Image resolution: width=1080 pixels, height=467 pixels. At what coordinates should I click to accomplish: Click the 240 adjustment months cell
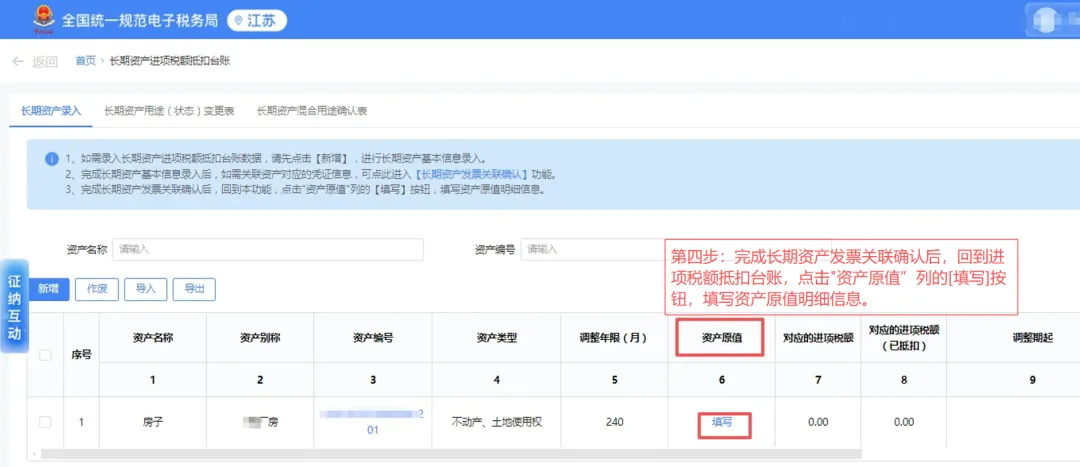click(x=614, y=422)
